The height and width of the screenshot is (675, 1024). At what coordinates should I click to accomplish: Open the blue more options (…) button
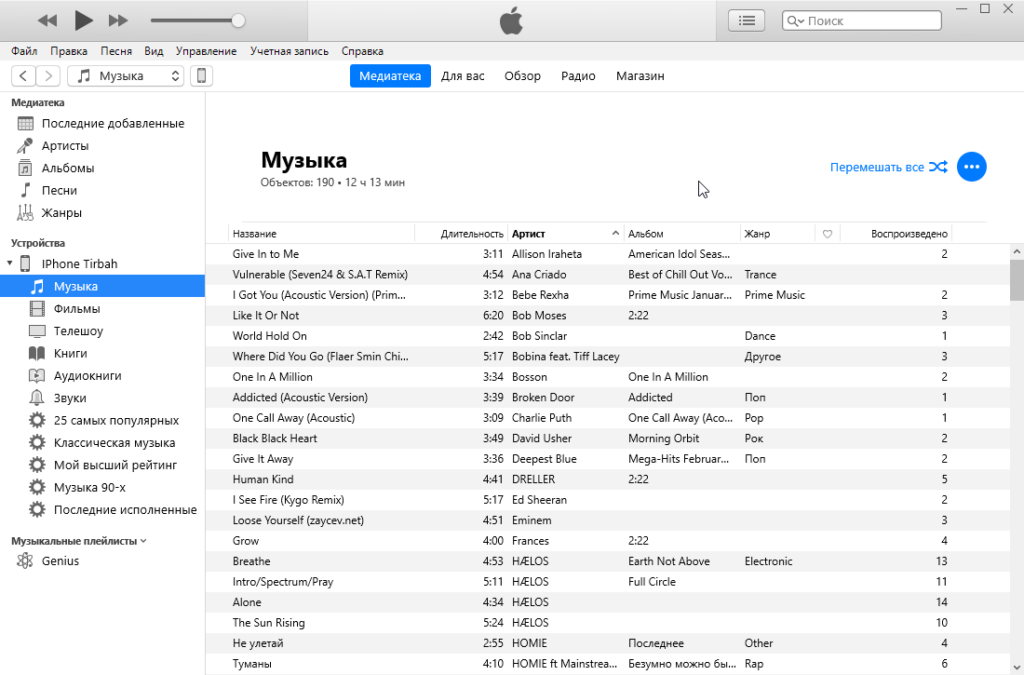click(971, 167)
